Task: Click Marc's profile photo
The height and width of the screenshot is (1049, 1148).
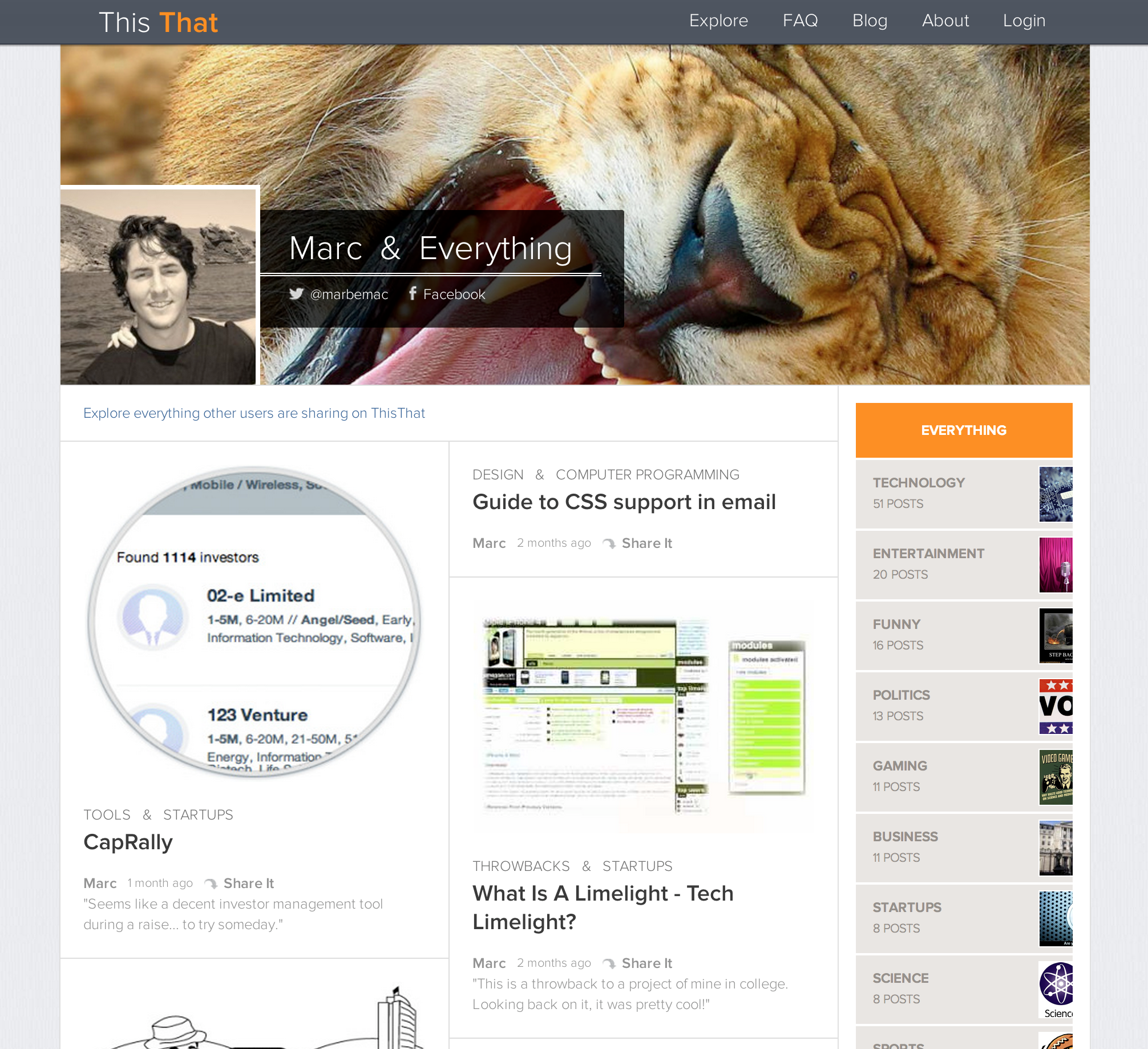Action: coord(158,287)
